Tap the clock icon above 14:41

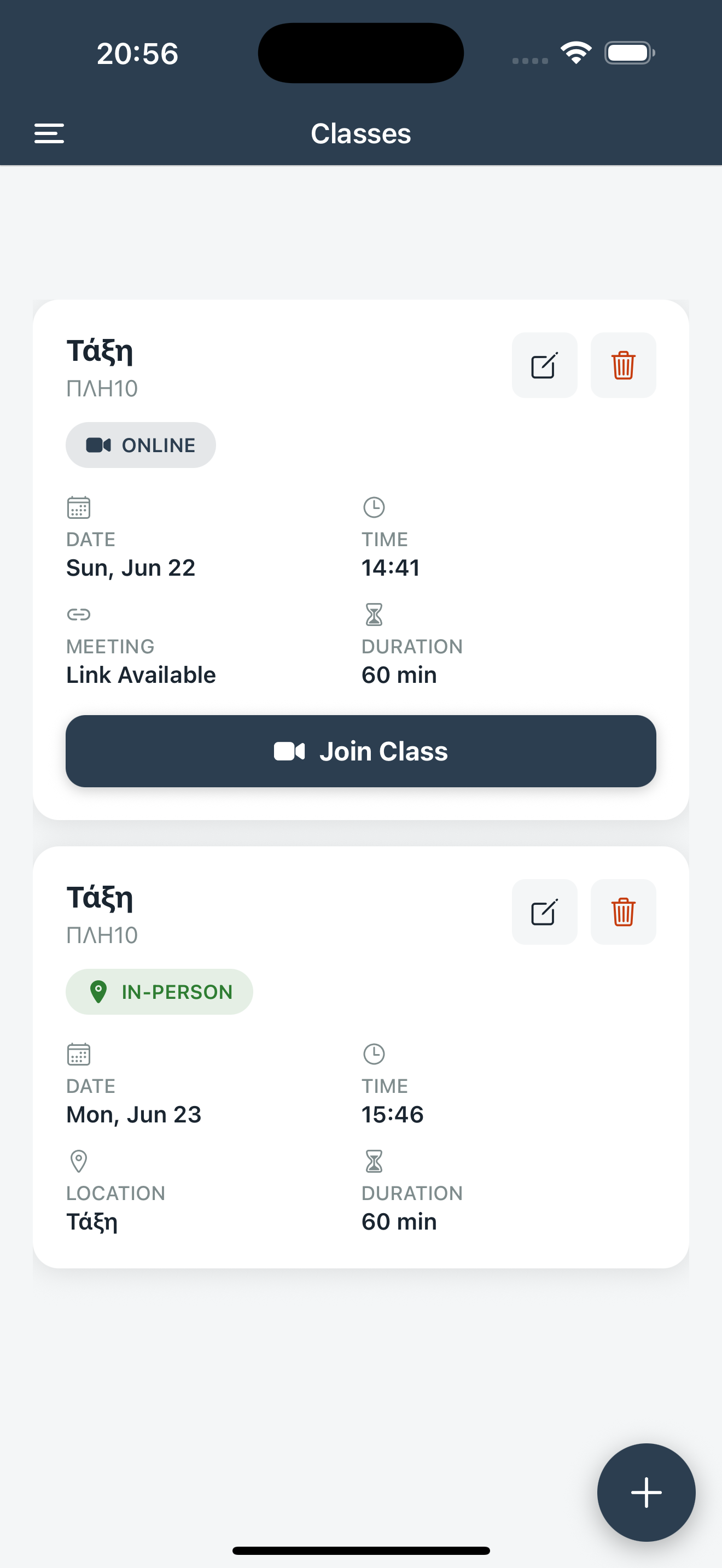(x=374, y=507)
